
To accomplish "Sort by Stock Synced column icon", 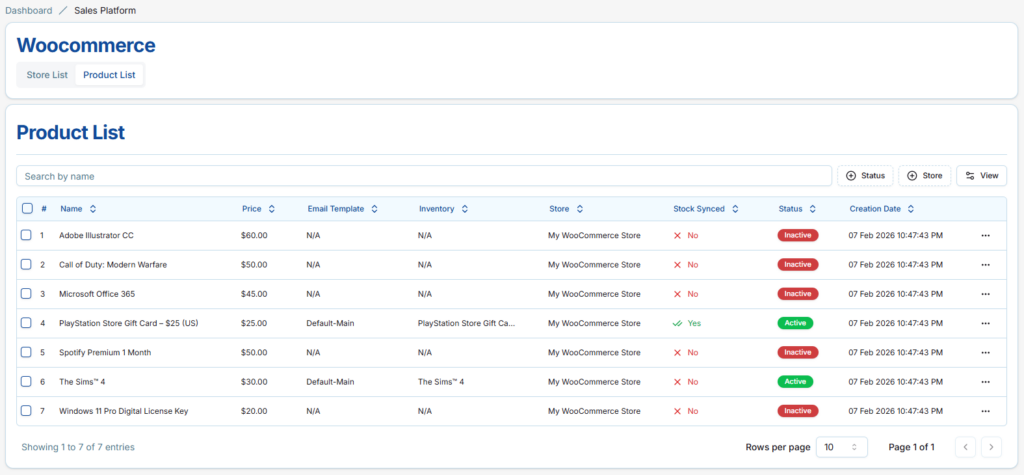I will [735, 209].
